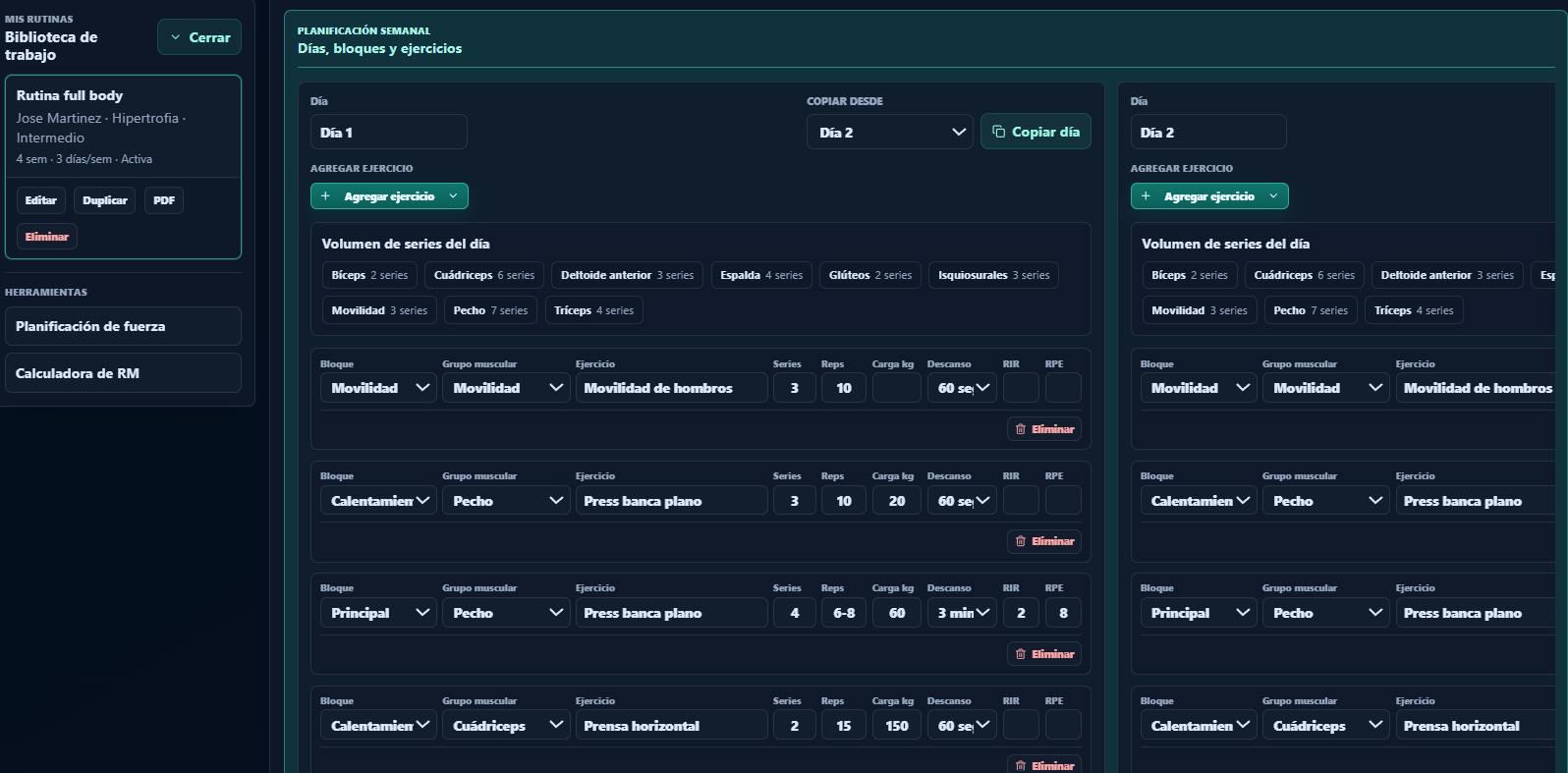Image resolution: width=1568 pixels, height=773 pixels.
Task: Click chevron icon on the Cerrar button
Action: 176,37
